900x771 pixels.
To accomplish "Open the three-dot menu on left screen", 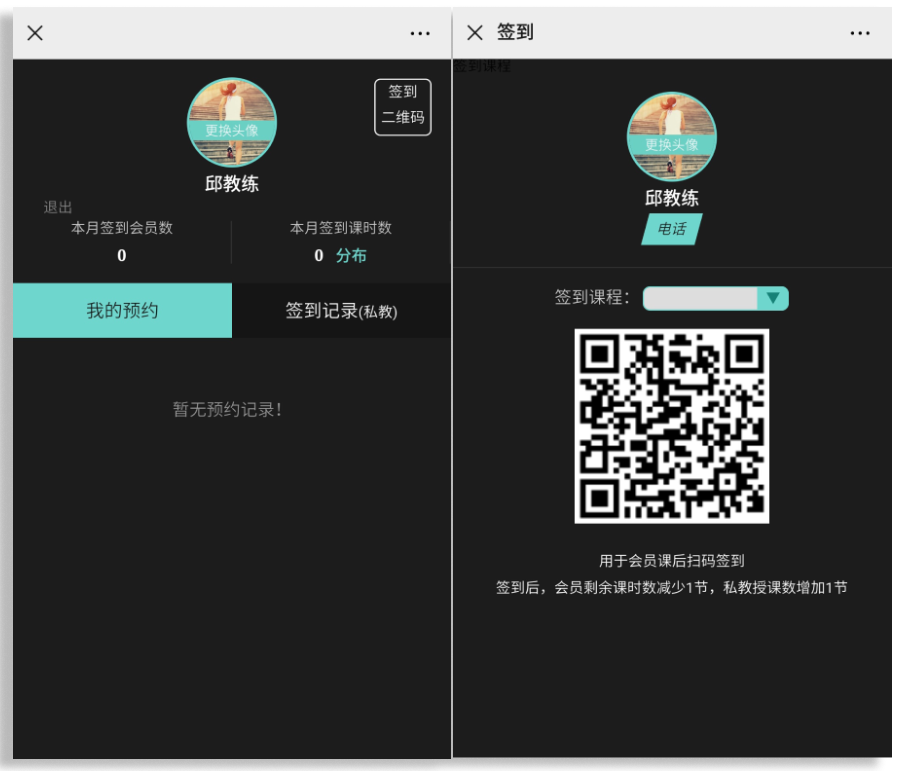I will [420, 34].
